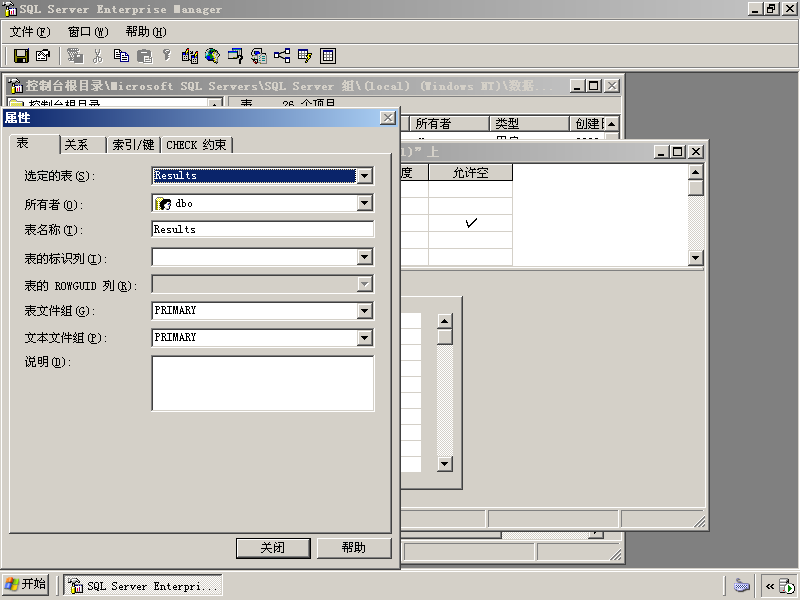Open the 选定的表 dropdown arrow
The height and width of the screenshot is (600, 800).
coord(364,176)
